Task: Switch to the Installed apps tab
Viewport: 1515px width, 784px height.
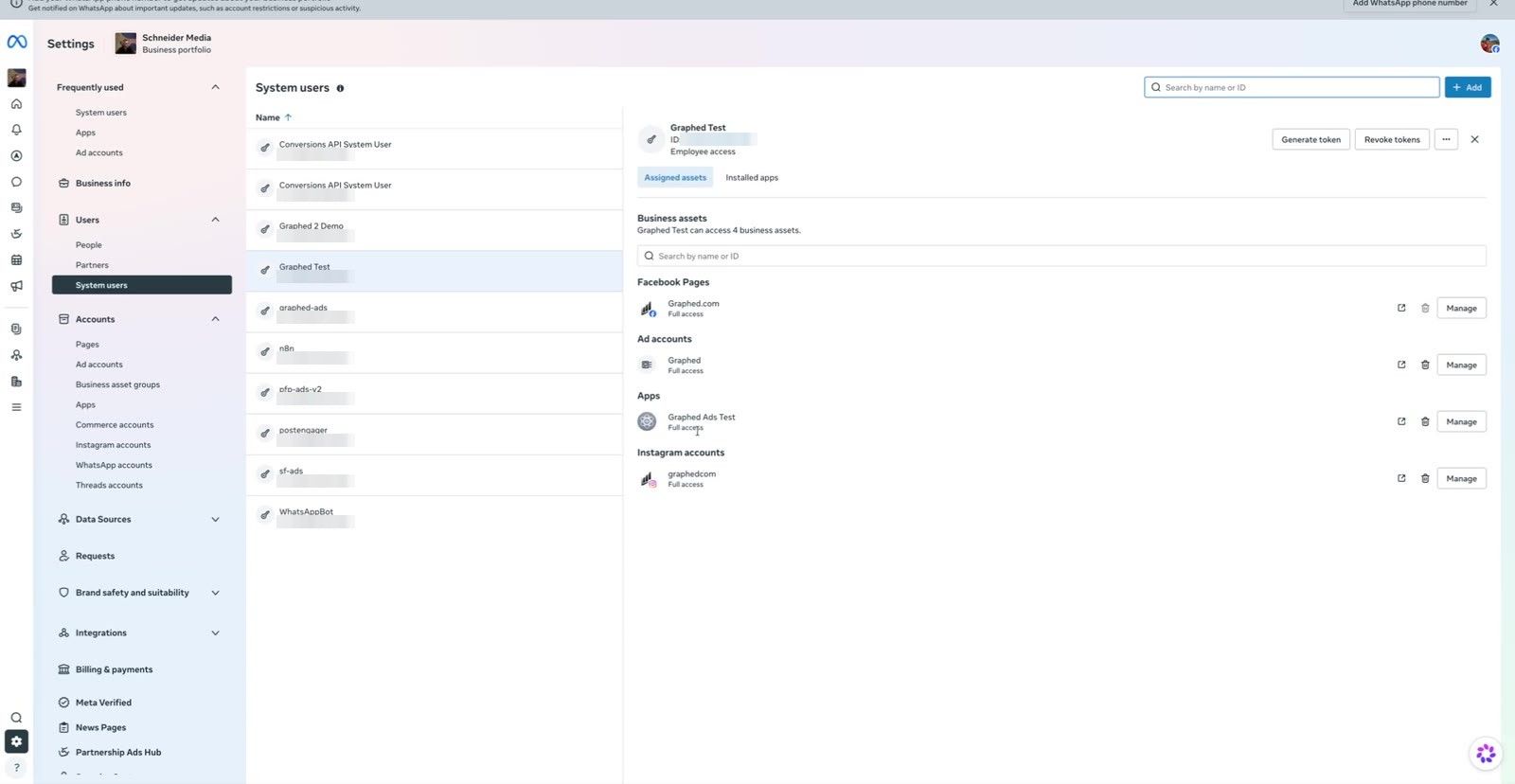Action: click(752, 178)
